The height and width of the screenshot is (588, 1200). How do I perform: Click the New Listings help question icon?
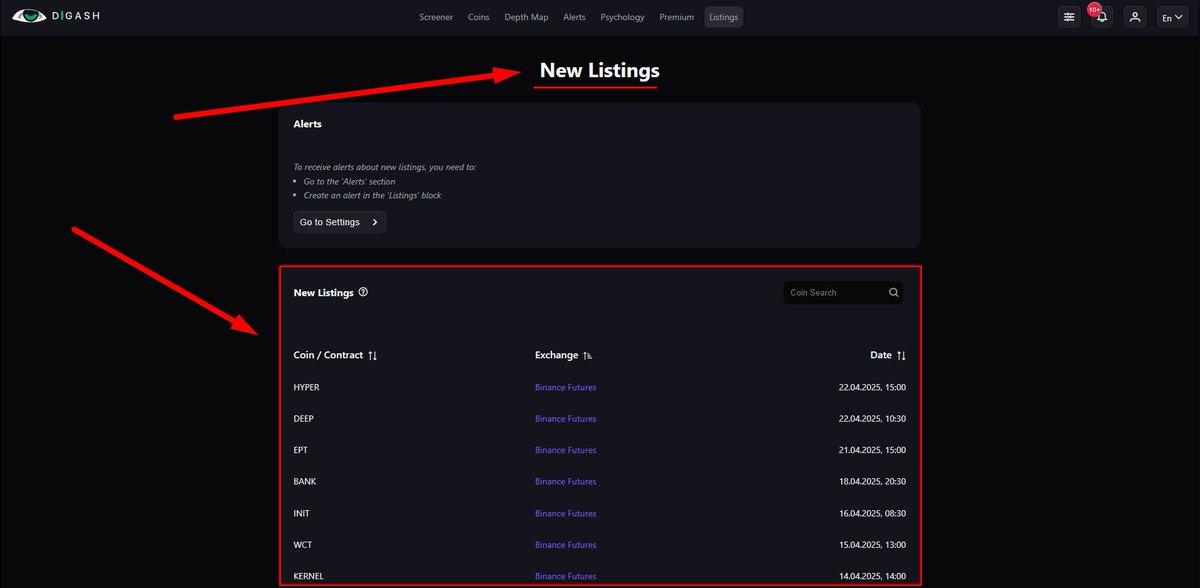(363, 292)
